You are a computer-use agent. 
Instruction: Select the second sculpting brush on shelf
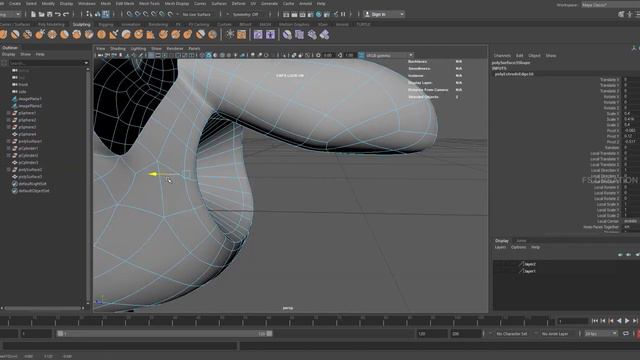coord(16,35)
